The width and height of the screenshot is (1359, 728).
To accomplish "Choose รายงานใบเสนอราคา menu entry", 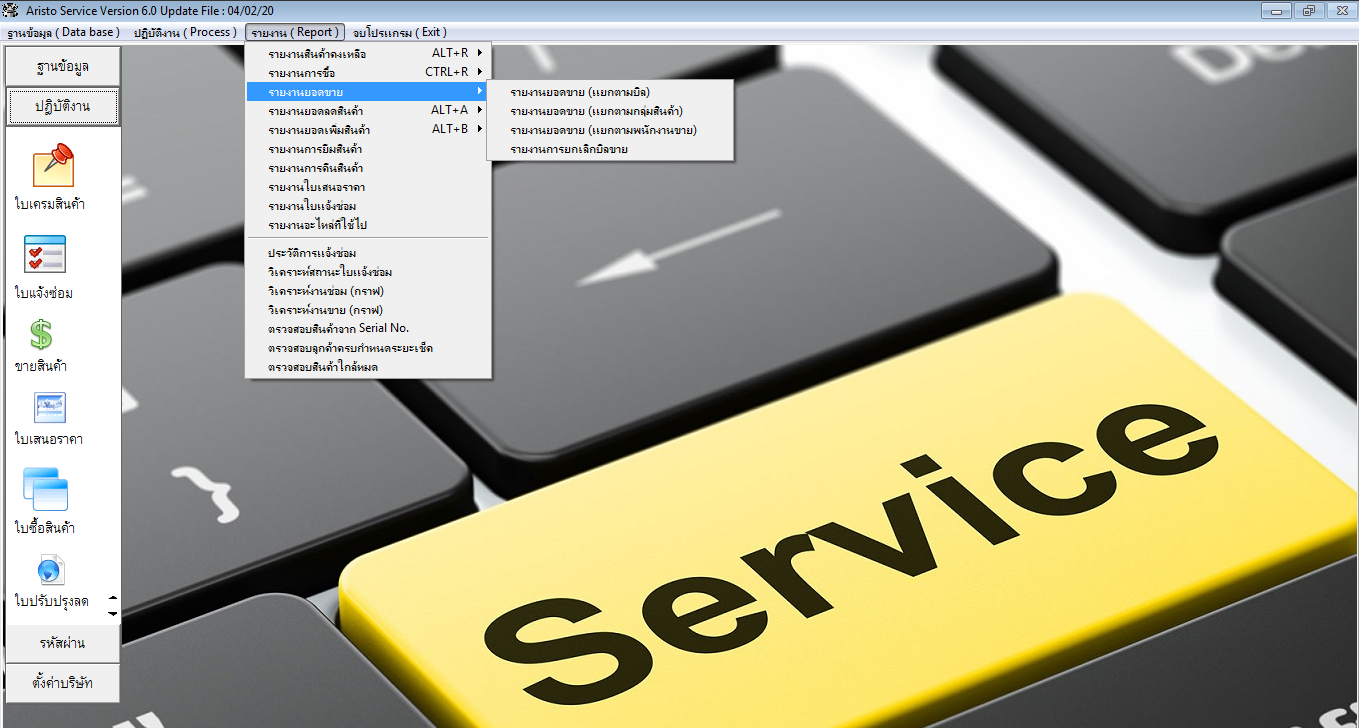I will coord(368,187).
